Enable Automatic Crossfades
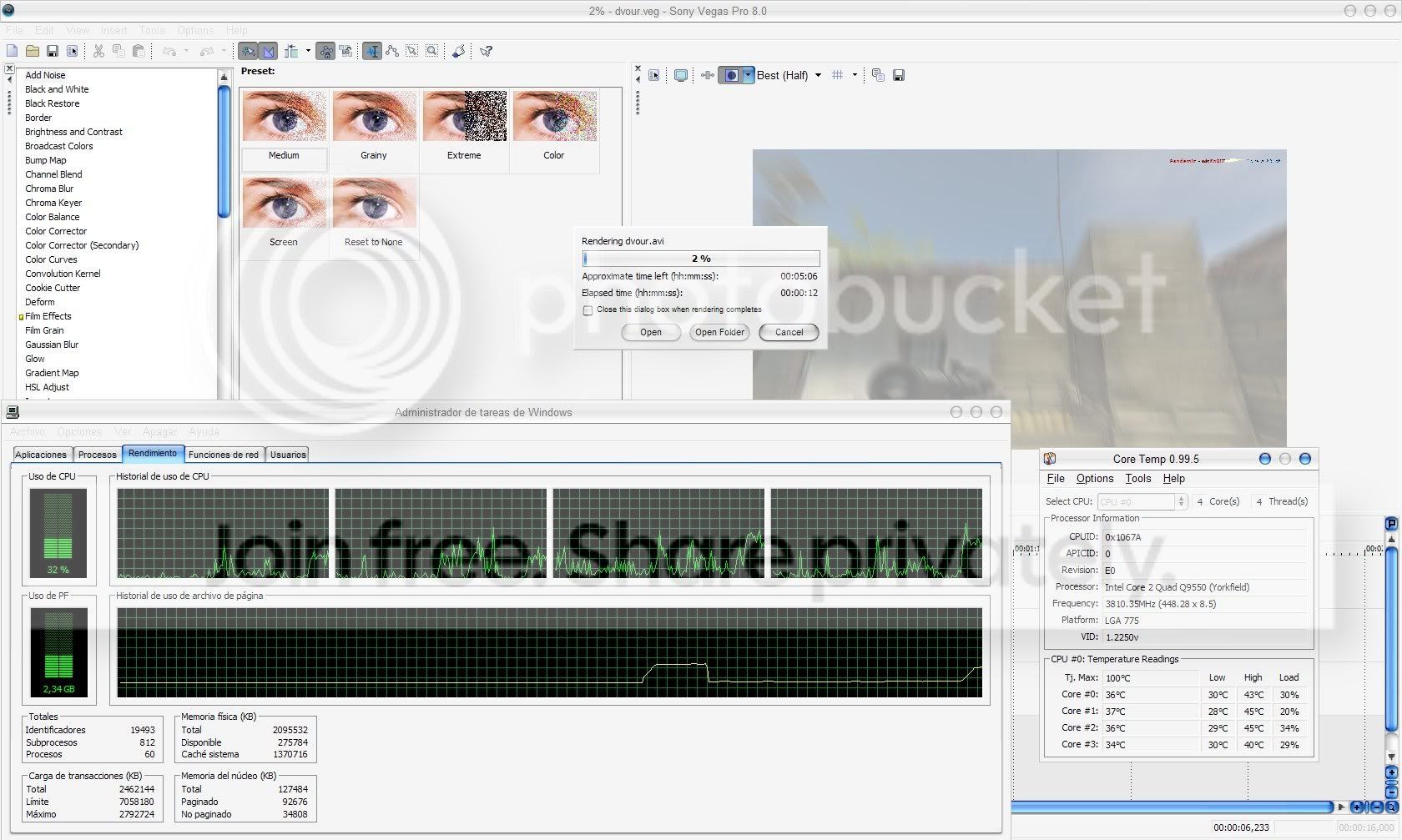 [x=268, y=51]
